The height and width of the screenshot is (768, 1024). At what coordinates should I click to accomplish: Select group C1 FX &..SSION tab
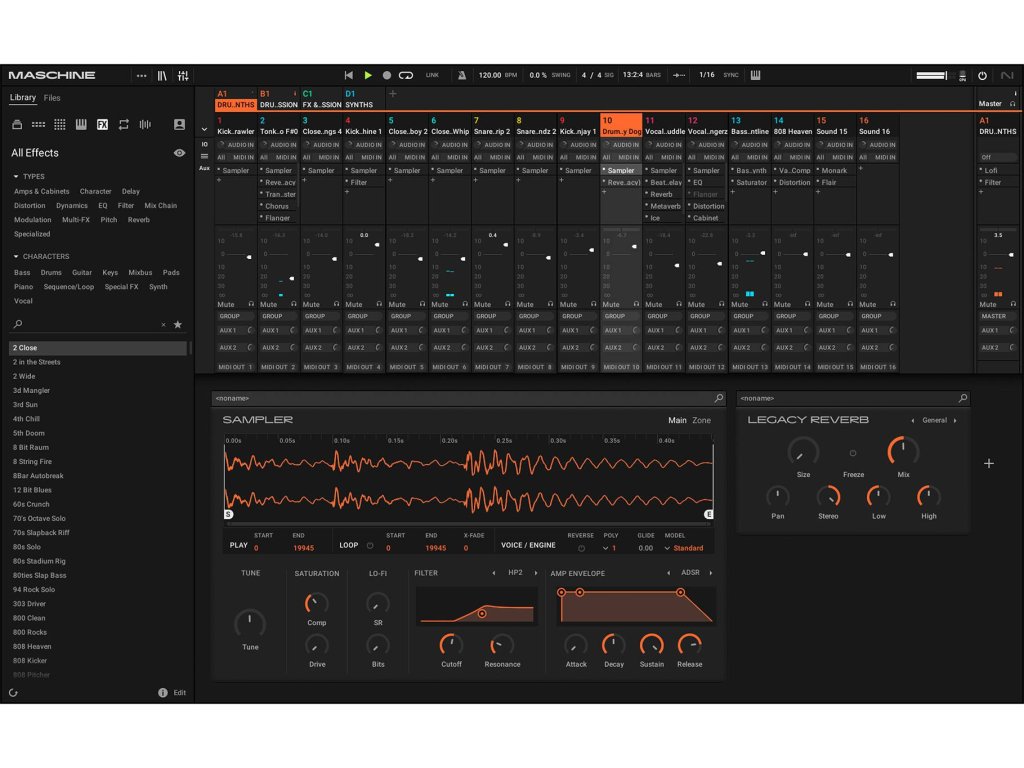(321, 99)
